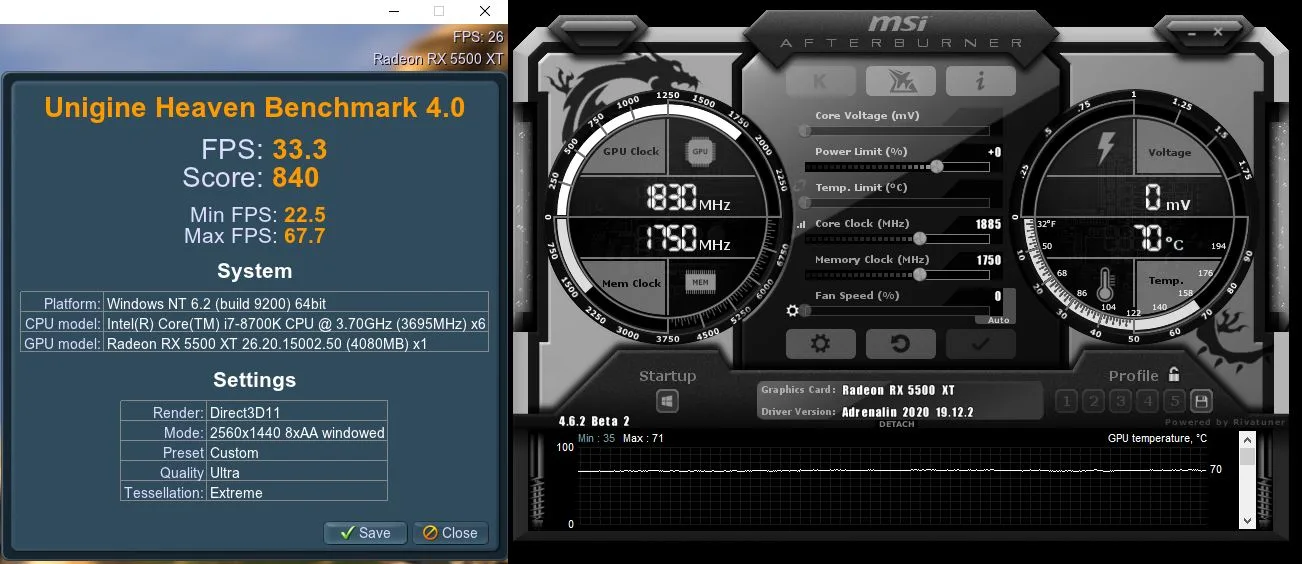Click the Memory Clock value 1750 field
1302x564 pixels.
(988, 260)
